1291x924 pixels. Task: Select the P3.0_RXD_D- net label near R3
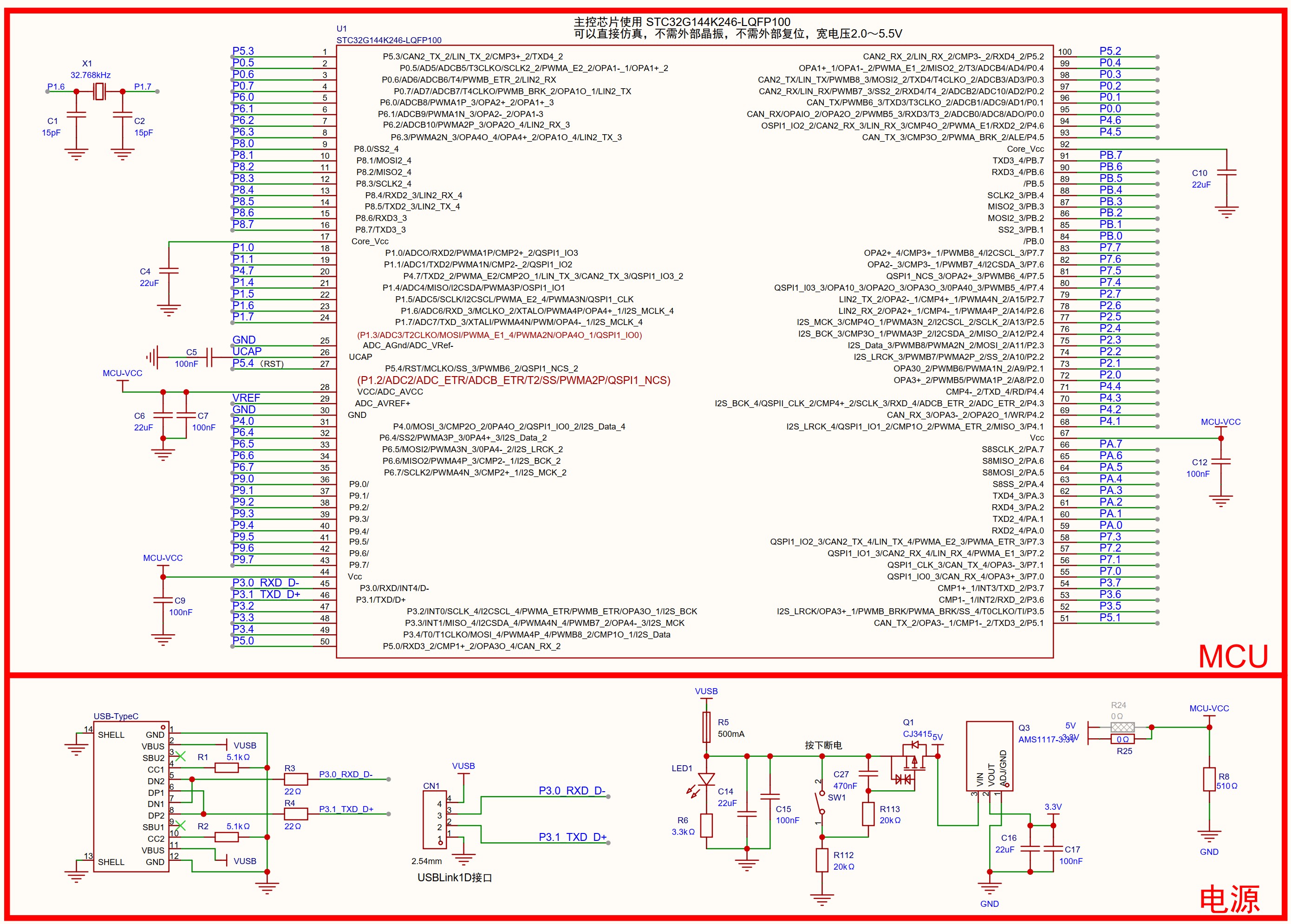[346, 774]
